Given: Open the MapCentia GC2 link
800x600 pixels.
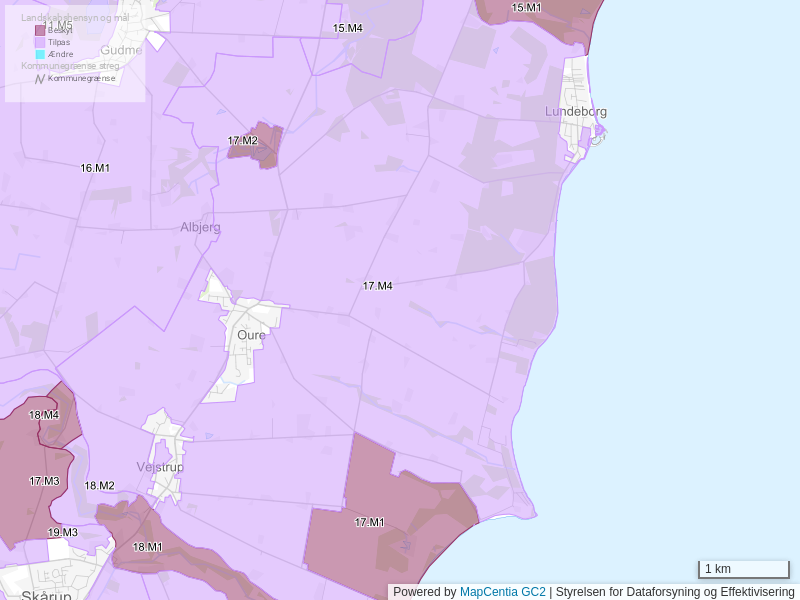Looking at the screenshot, I should coord(502,592).
